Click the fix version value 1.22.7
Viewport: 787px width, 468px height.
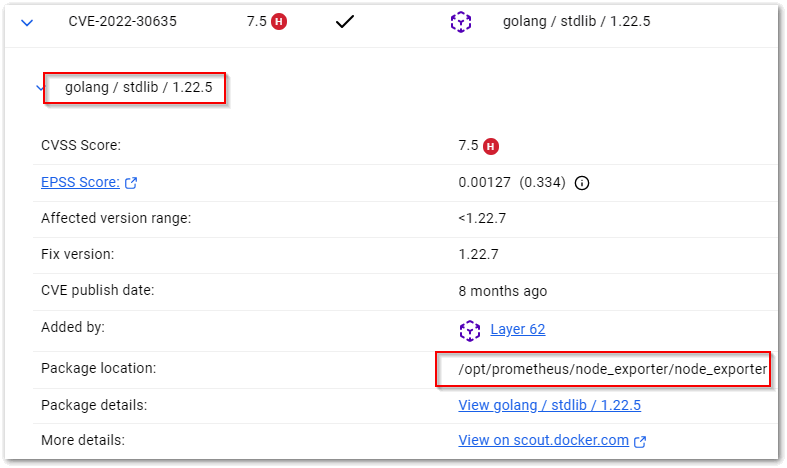(478, 255)
